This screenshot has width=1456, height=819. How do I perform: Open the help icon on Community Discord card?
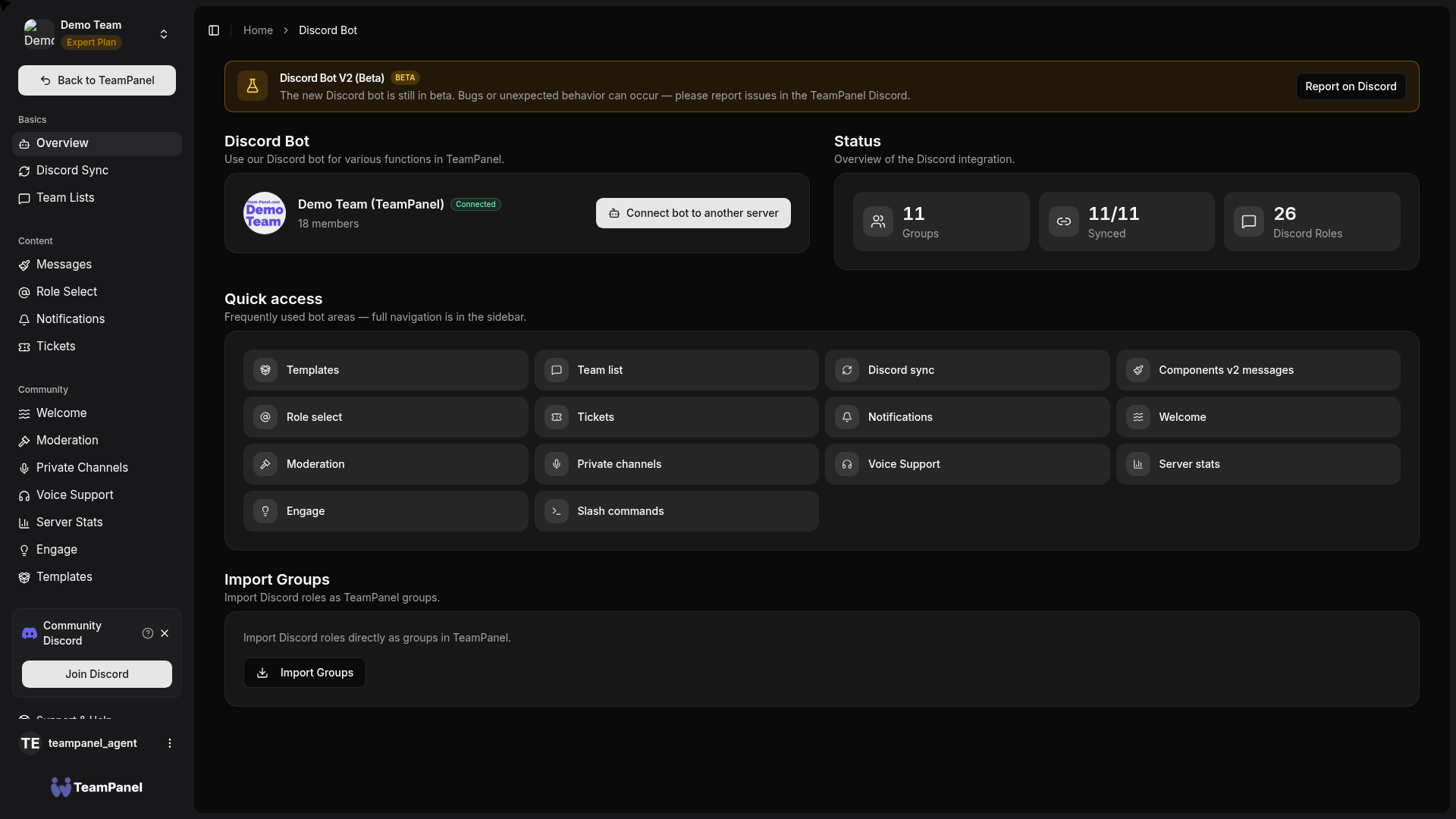(148, 633)
